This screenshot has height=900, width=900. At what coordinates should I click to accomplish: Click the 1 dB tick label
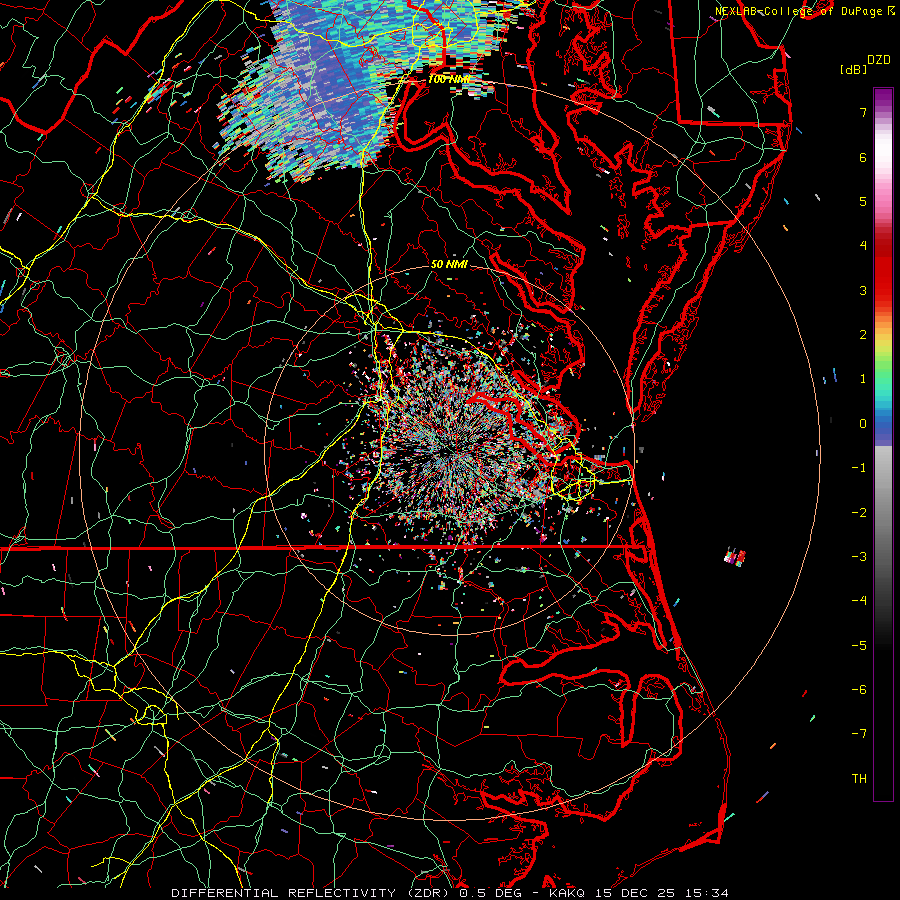click(863, 379)
